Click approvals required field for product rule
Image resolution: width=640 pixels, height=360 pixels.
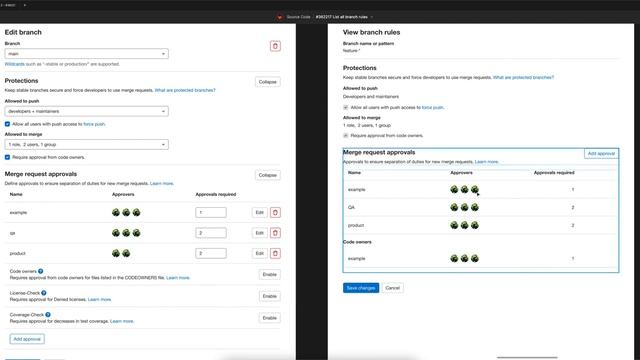pos(211,253)
